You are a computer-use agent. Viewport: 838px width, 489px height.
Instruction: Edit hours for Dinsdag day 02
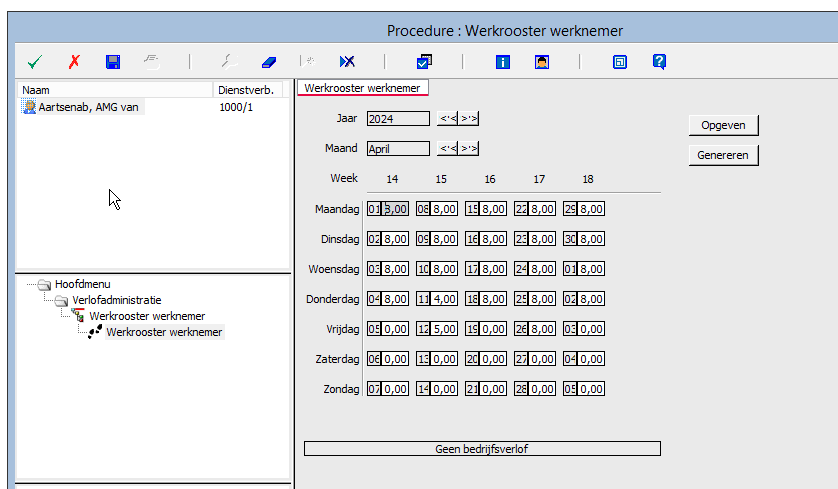tap(395, 239)
